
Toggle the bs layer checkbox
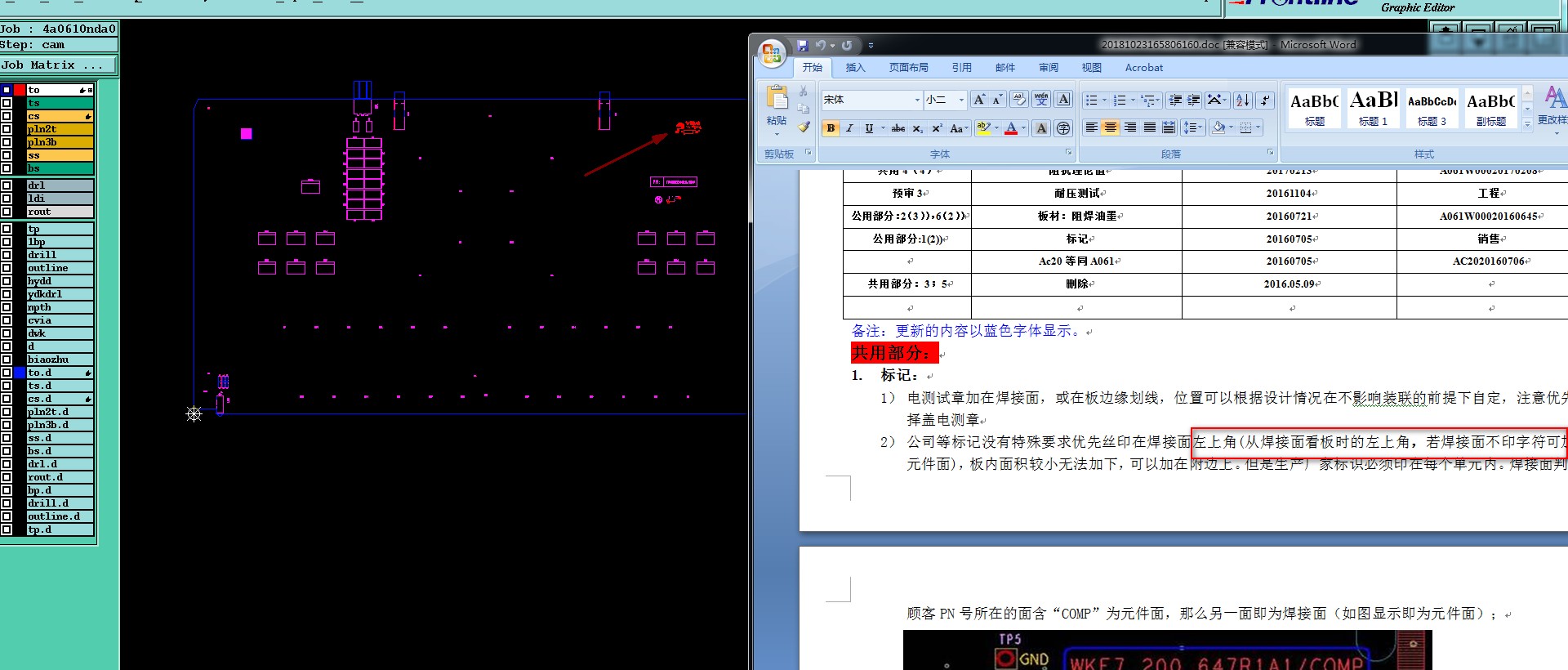click(7, 168)
